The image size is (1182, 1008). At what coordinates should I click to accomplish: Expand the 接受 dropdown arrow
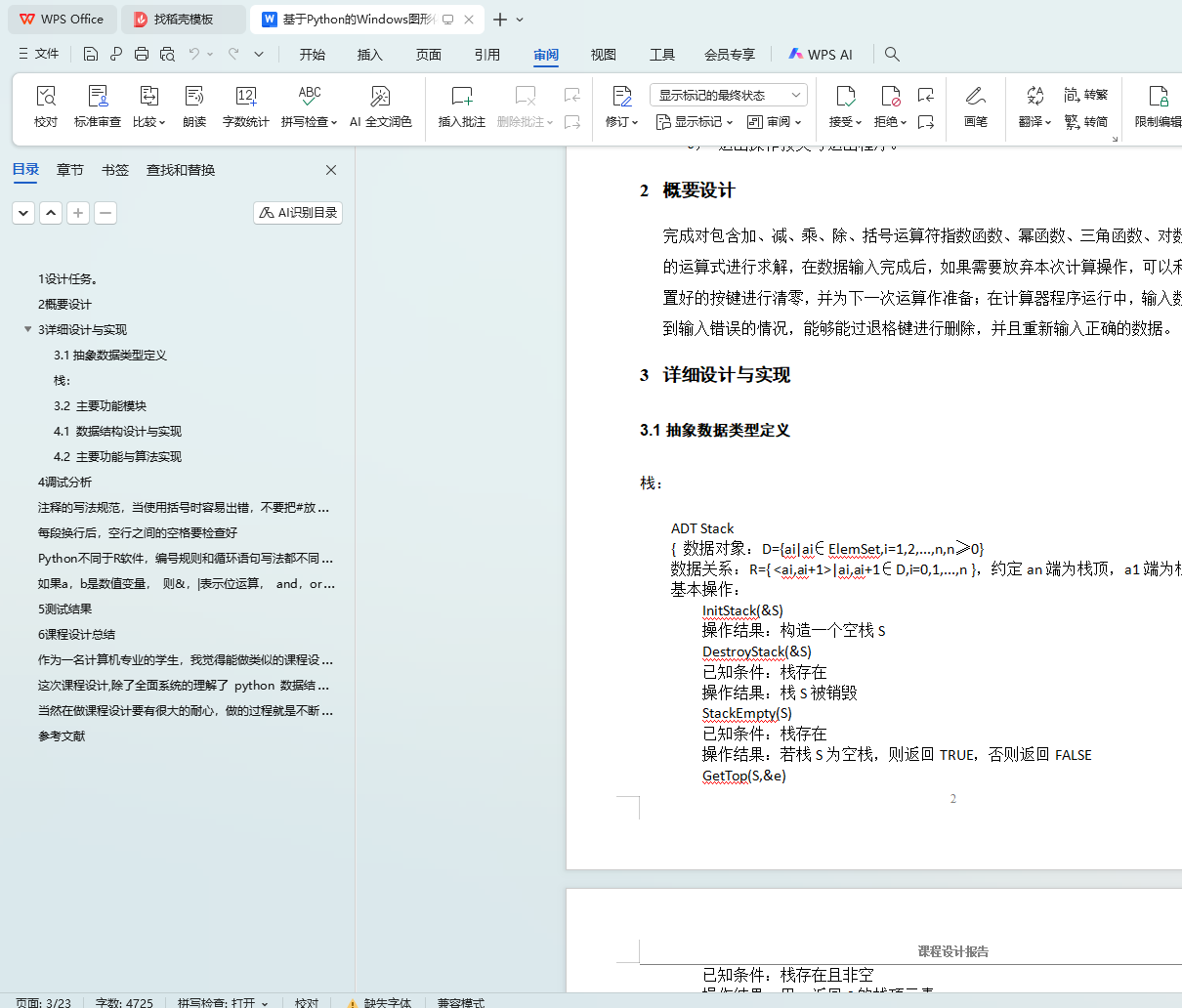pyautogui.click(x=859, y=123)
